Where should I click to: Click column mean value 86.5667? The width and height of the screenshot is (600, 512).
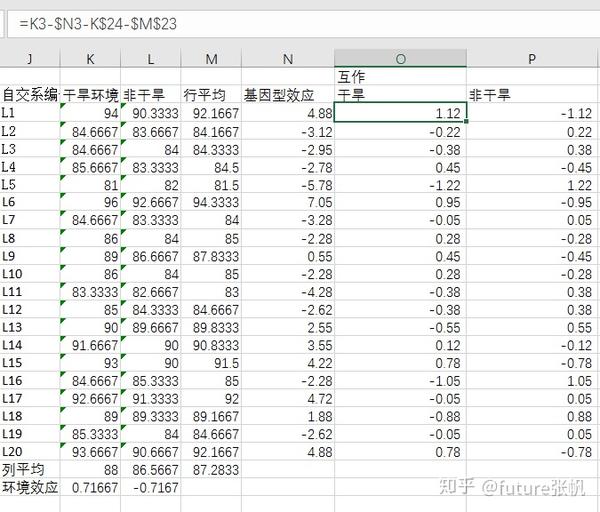pos(151,469)
